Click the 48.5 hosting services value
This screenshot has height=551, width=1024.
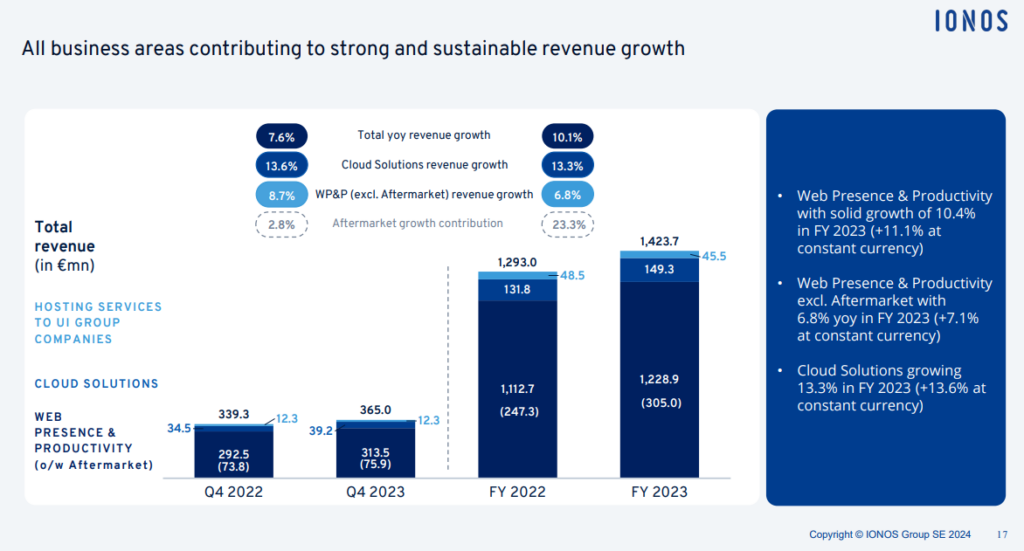pos(573,276)
